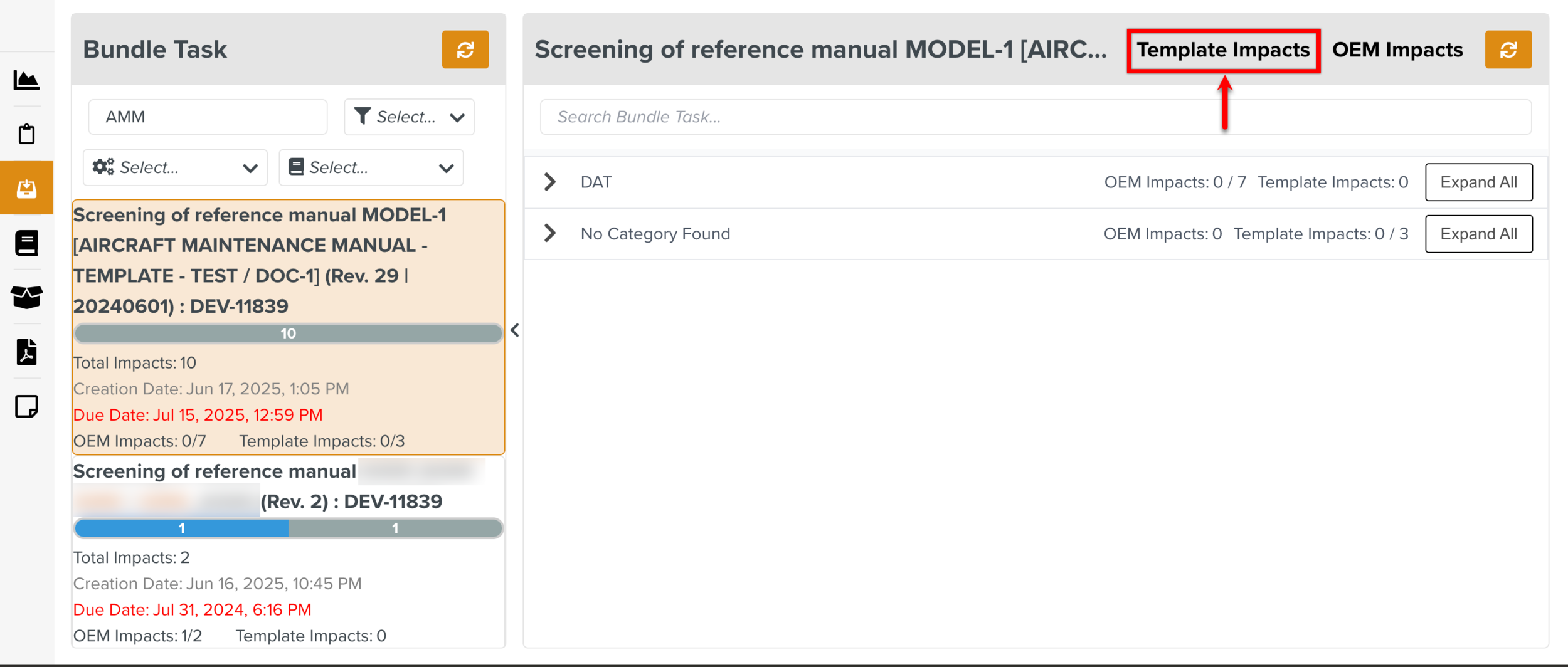Open the filter funnel Select dropdown
Image resolution: width=1568 pixels, height=667 pixels.
409,117
